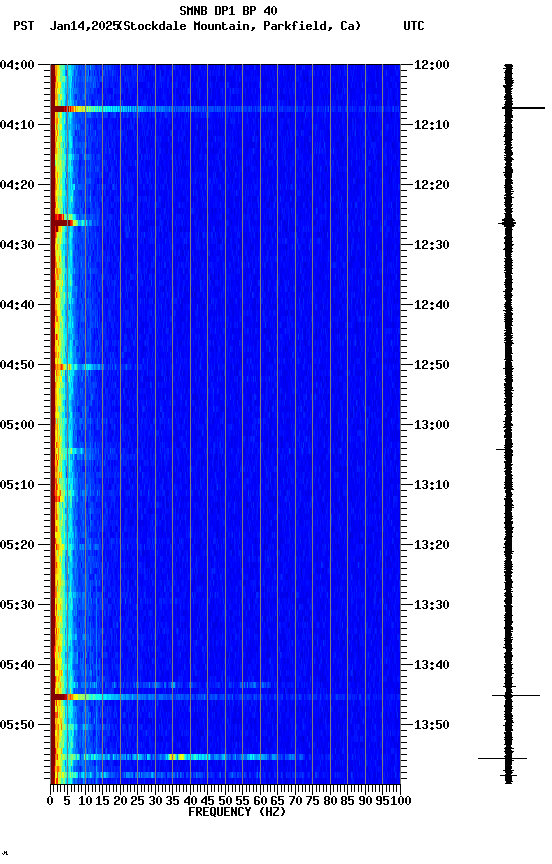Click the small event streak at 04:50

coord(79,367)
